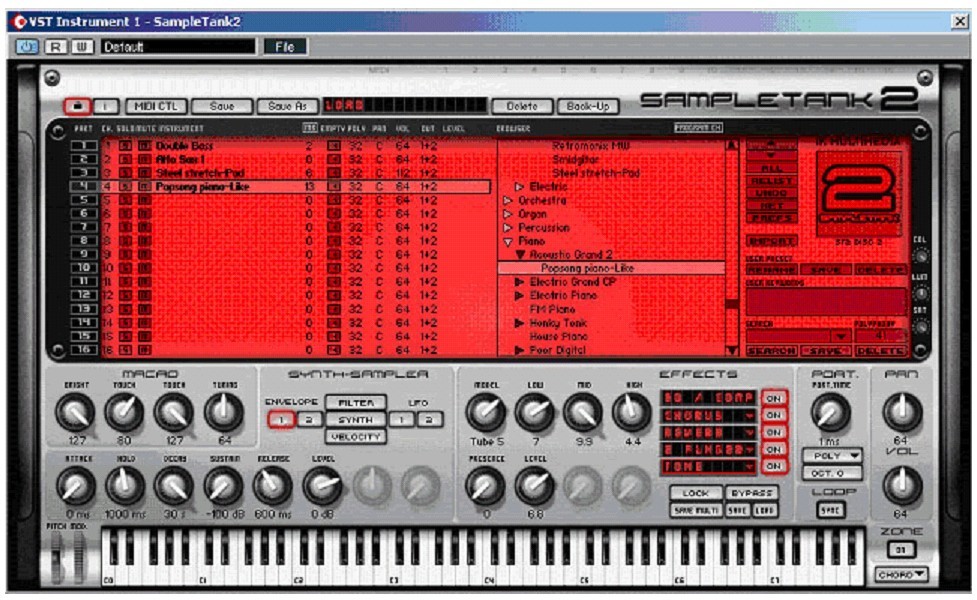Solo the Double Bass part

point(125,146)
